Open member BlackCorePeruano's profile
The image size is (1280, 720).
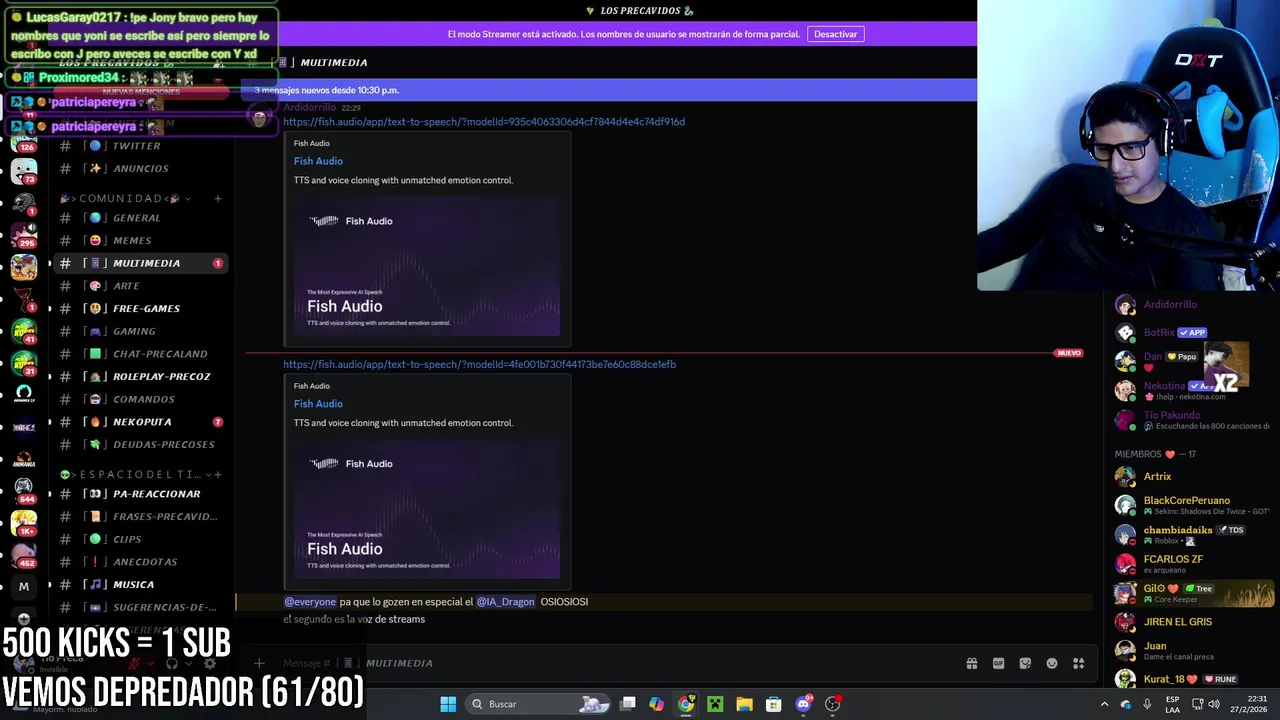point(1192,505)
